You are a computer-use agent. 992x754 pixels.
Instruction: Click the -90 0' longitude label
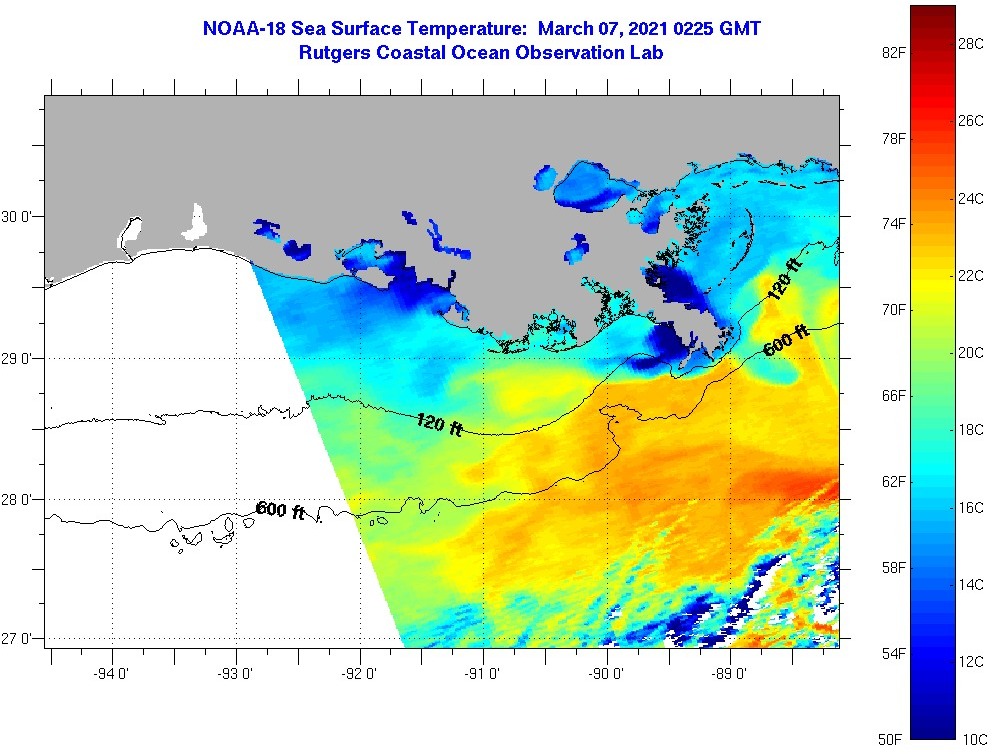[606, 674]
